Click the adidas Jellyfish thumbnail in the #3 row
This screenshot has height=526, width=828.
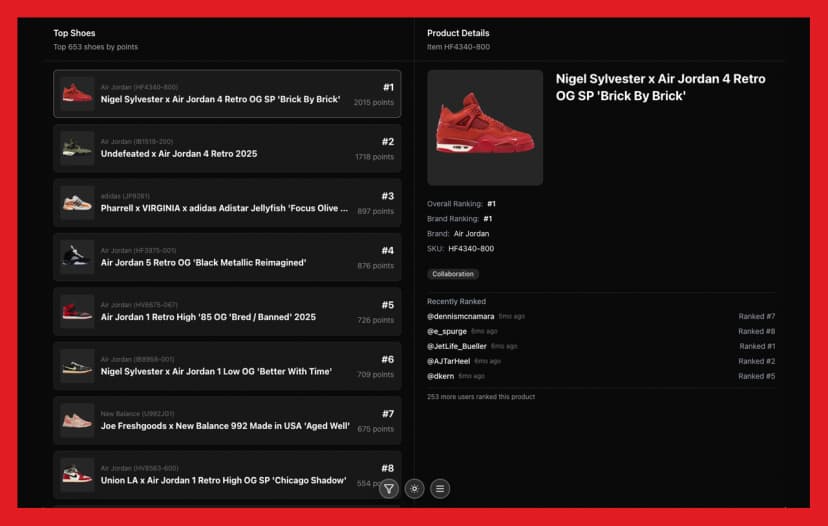pos(77,203)
